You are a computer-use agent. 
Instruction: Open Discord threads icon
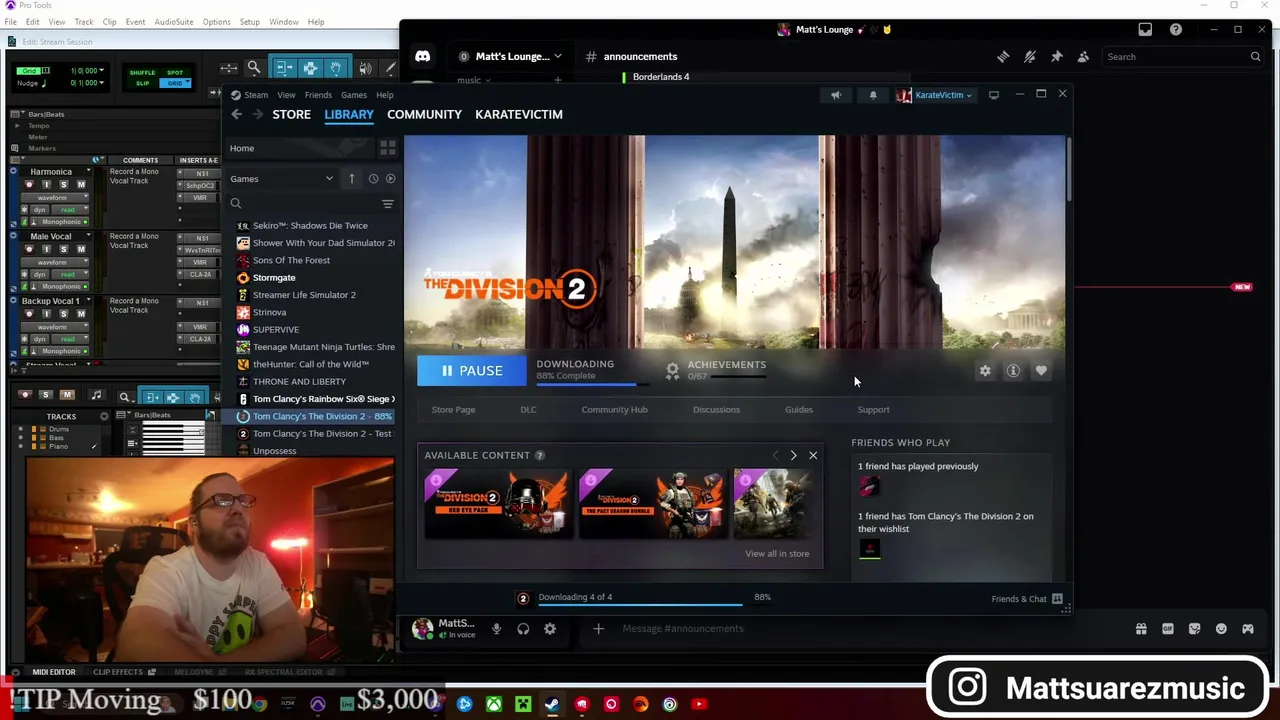point(1003,57)
